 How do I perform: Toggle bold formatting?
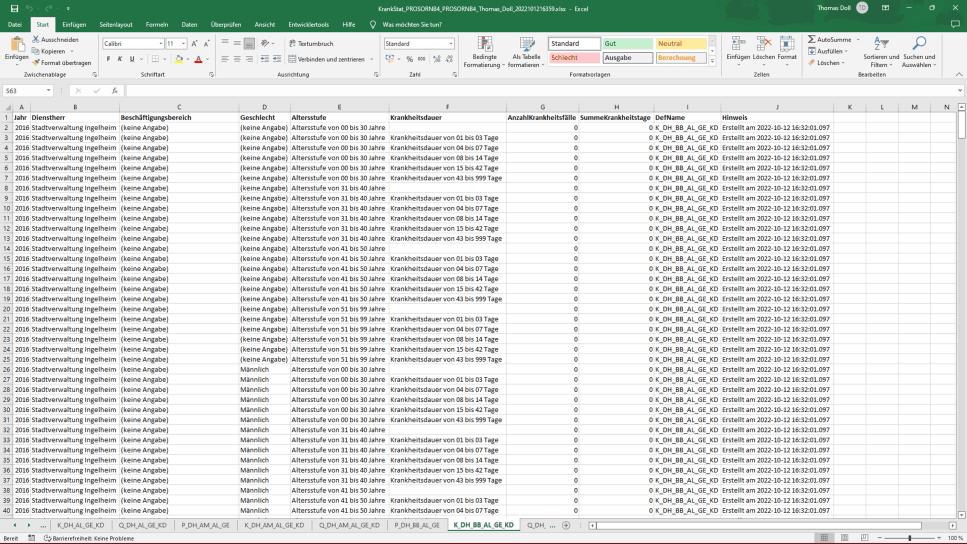(107, 59)
